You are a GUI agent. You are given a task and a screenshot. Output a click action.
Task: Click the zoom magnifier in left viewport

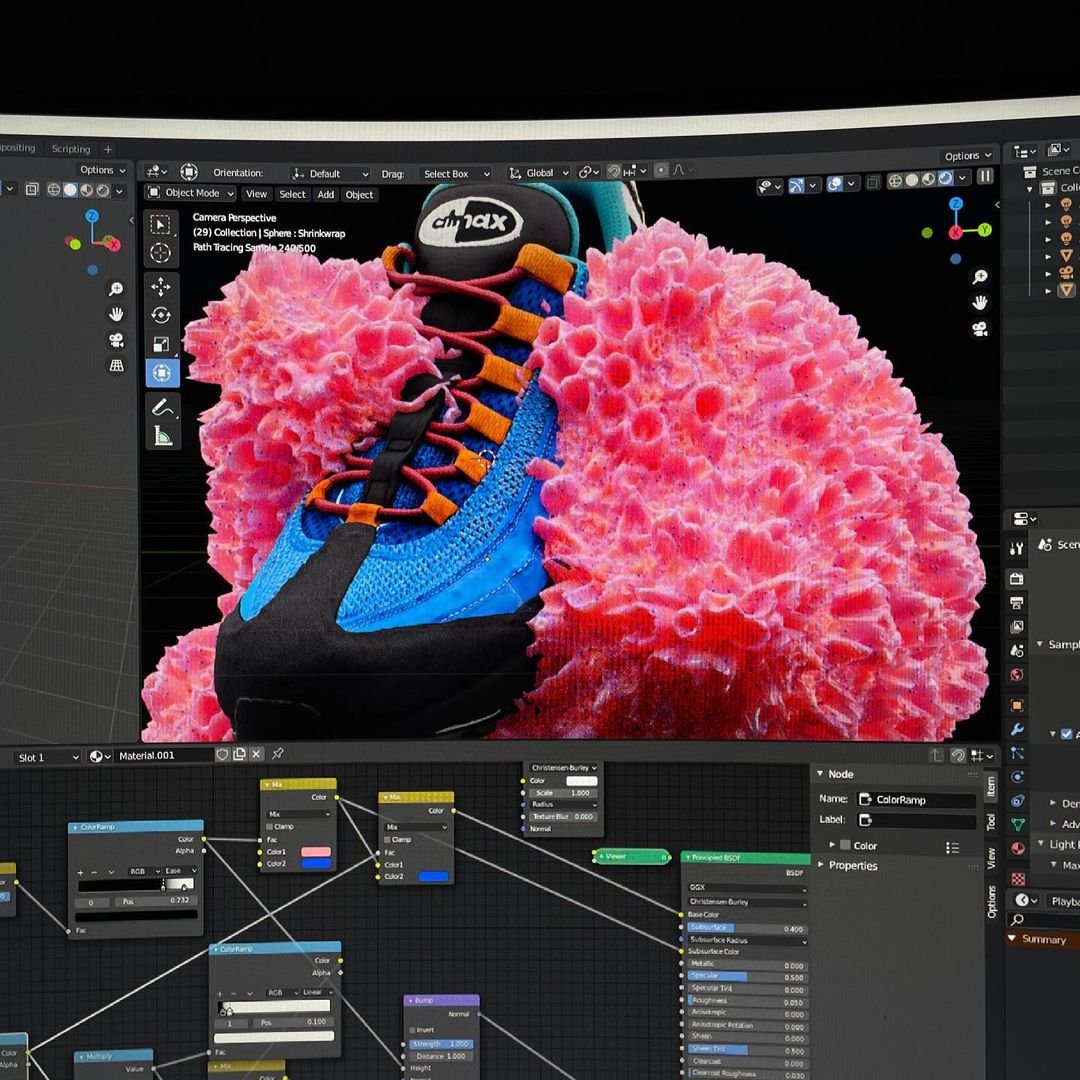[116, 289]
